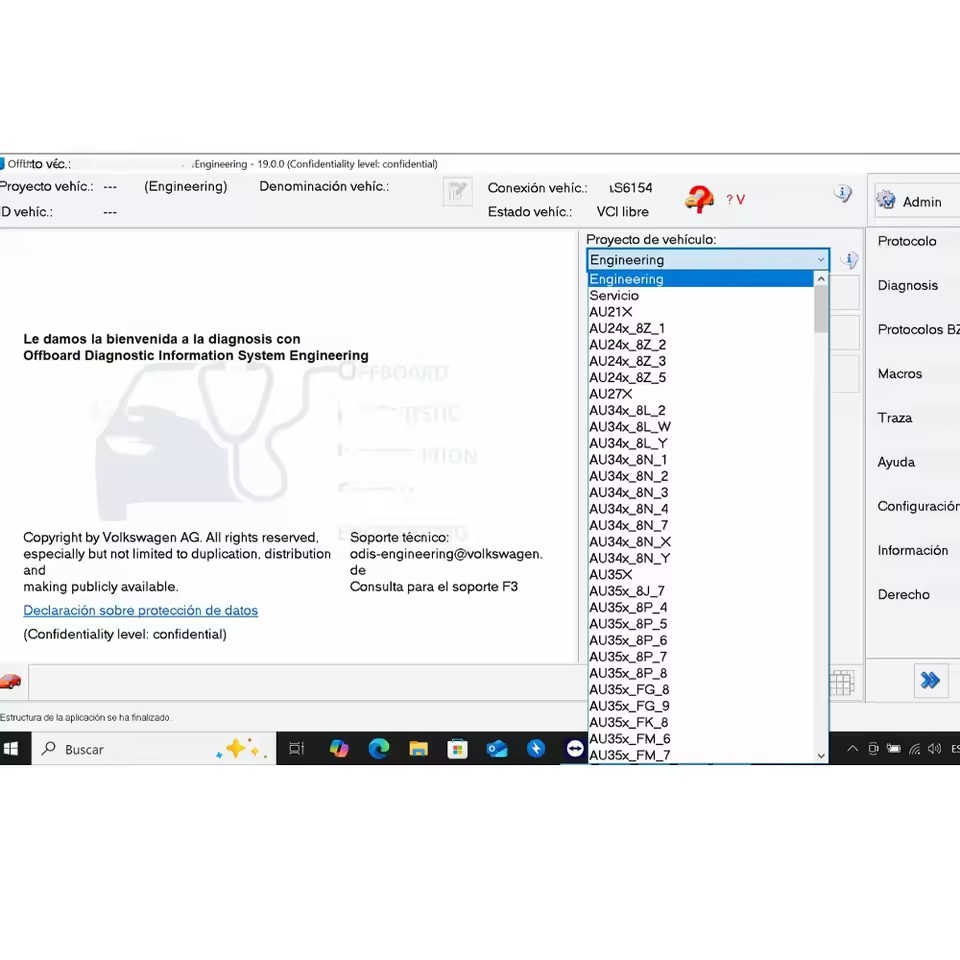This screenshot has width=960, height=960.
Task: Click the "Consulta para el soporte F3" text
Action: tap(433, 587)
